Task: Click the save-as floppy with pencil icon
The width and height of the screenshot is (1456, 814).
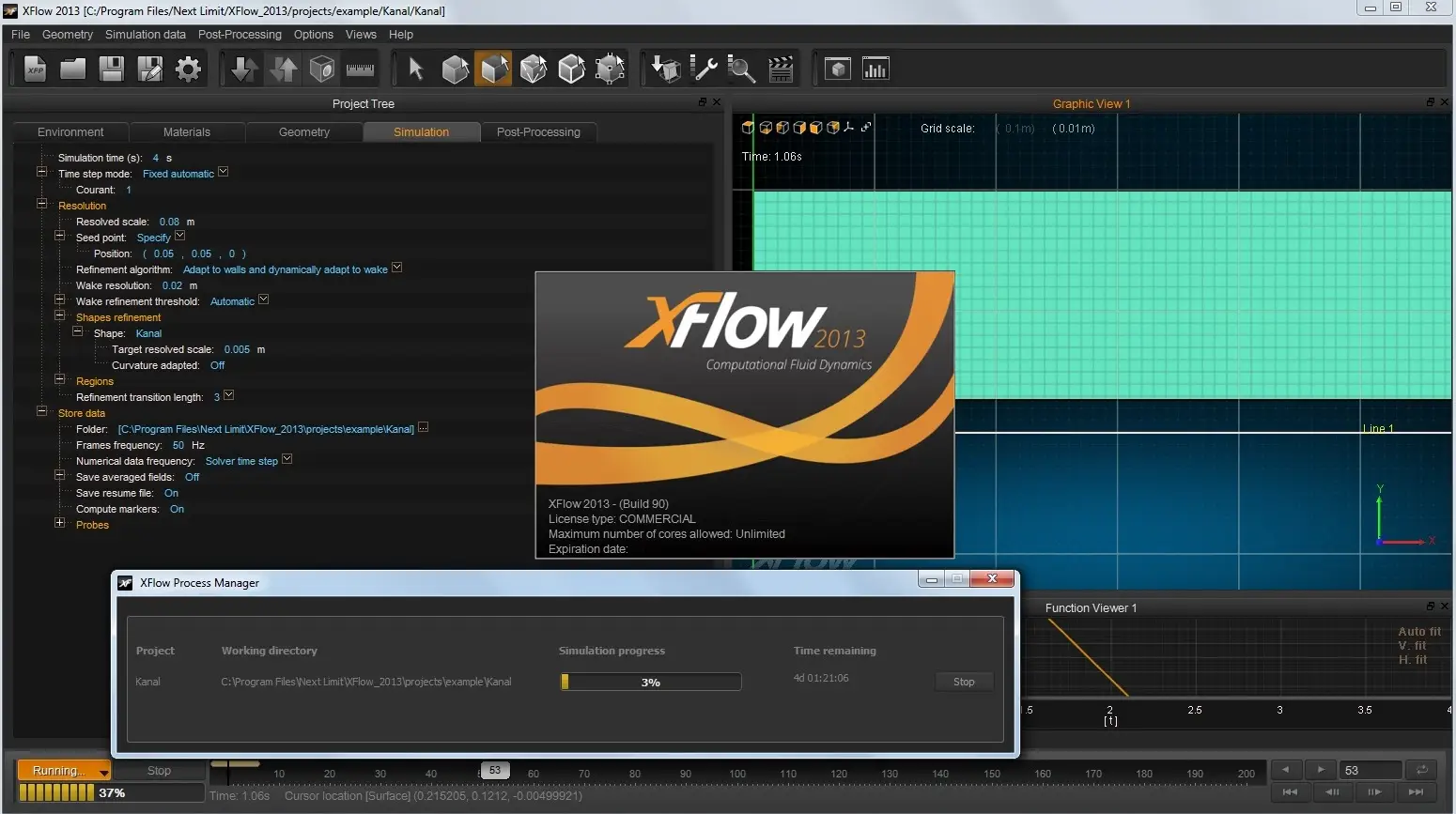Action: pyautogui.click(x=150, y=69)
